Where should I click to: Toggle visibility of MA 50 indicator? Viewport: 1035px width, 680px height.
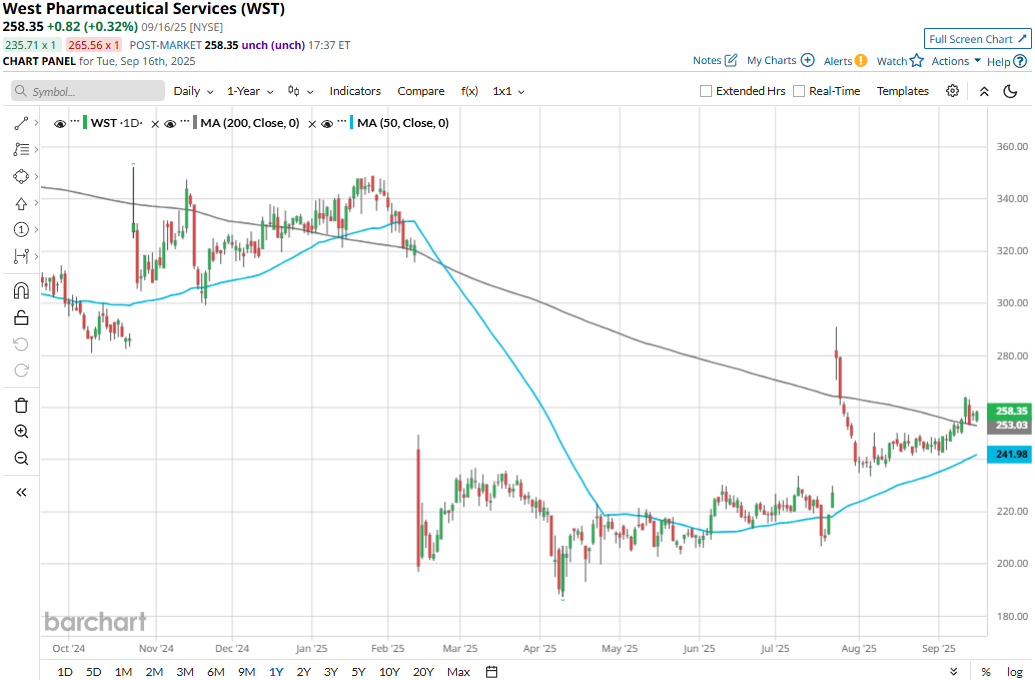[327, 123]
